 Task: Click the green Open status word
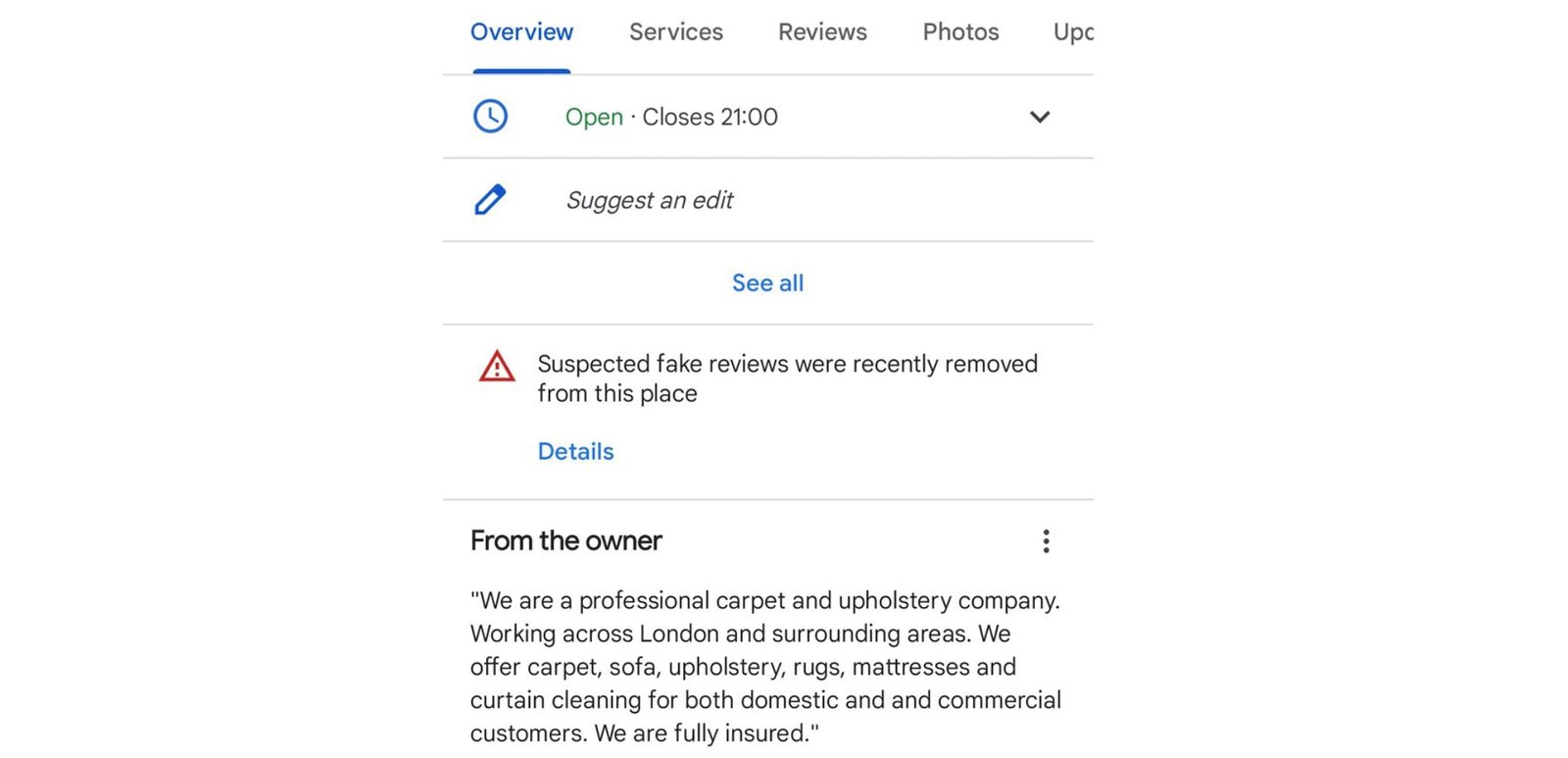(594, 117)
